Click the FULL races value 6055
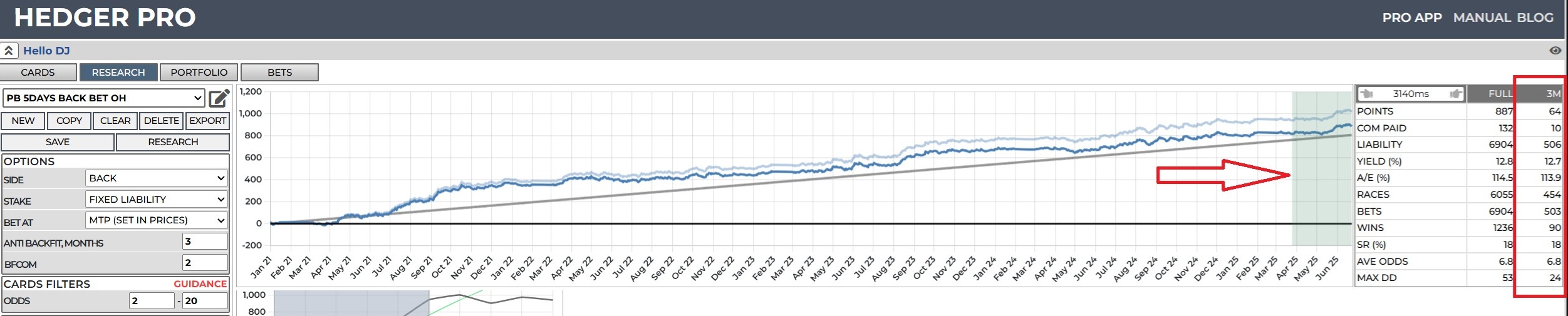This screenshot has width=1568, height=316. pos(1502,195)
